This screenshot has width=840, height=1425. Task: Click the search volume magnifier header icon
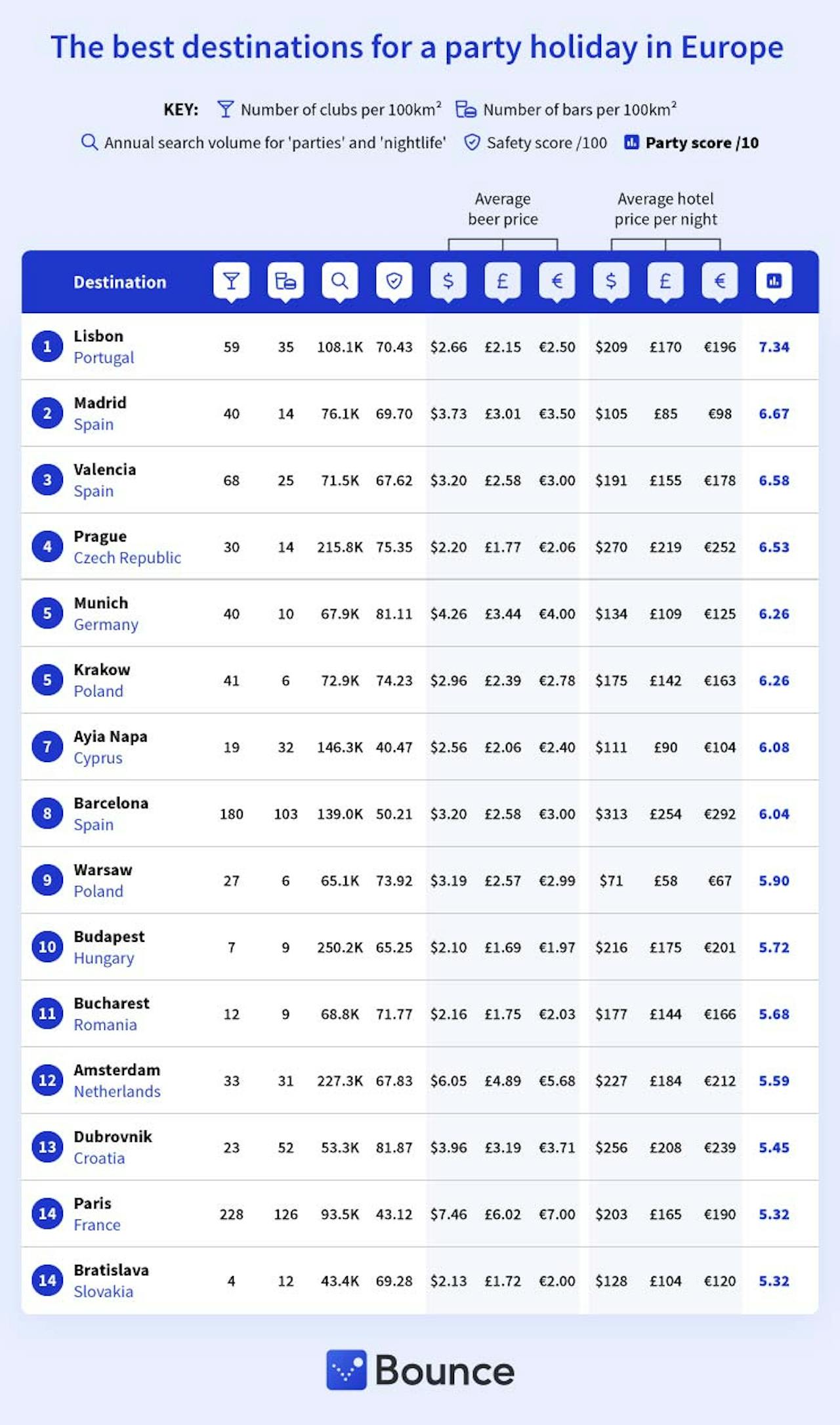coord(339,281)
